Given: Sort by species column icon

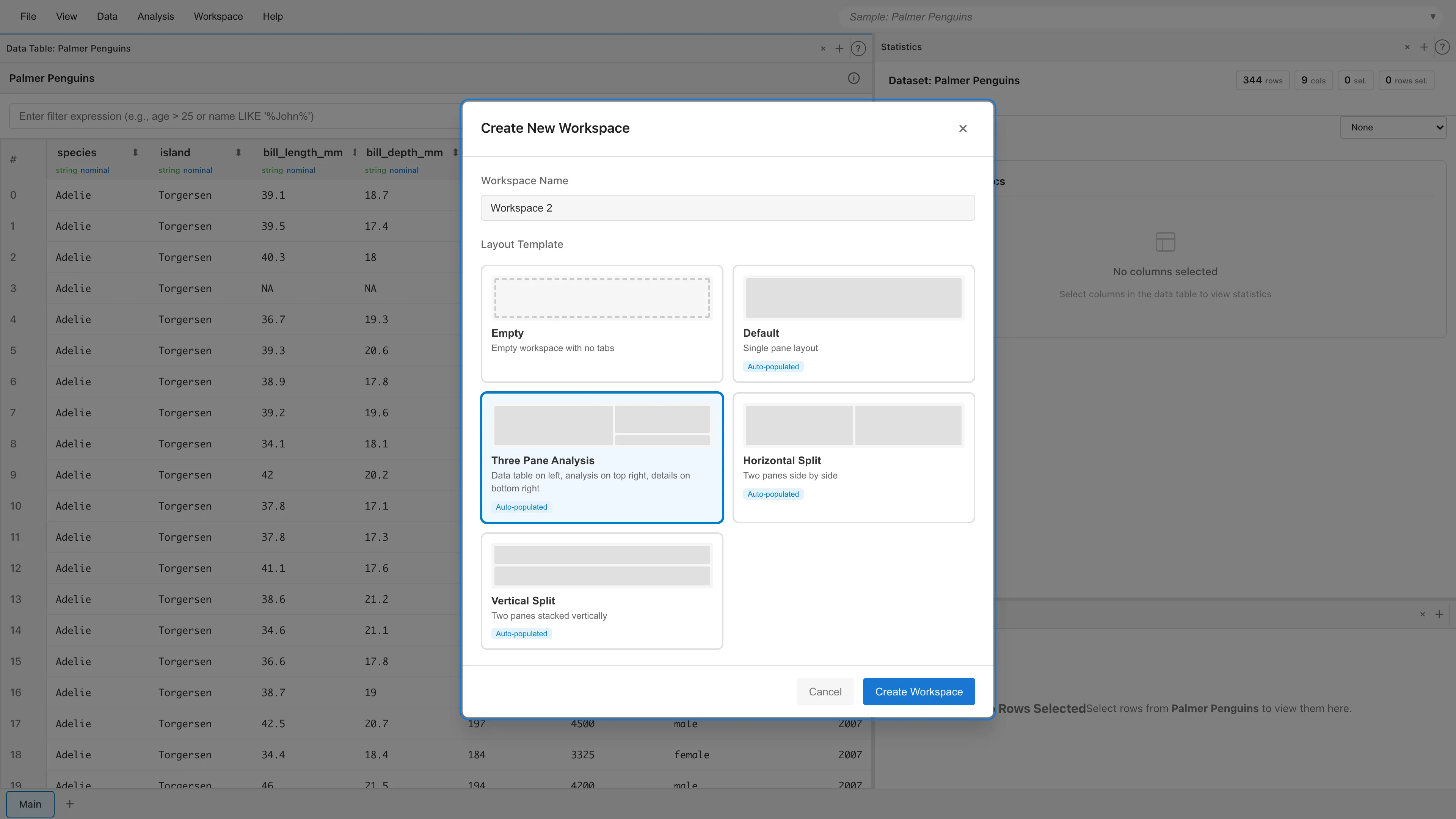Looking at the screenshot, I should pyautogui.click(x=135, y=152).
